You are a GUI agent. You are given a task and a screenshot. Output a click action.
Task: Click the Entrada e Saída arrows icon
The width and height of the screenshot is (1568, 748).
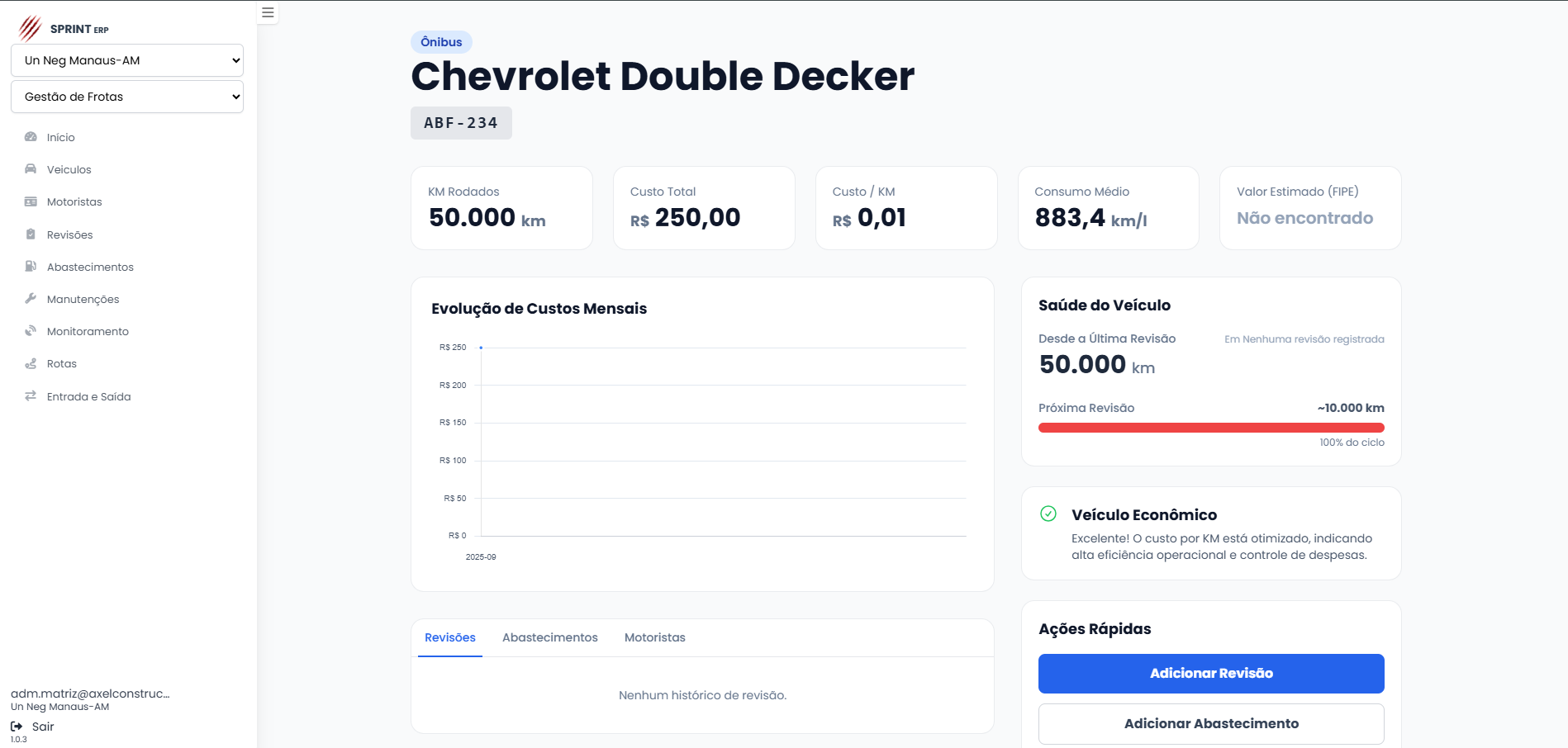(x=31, y=396)
